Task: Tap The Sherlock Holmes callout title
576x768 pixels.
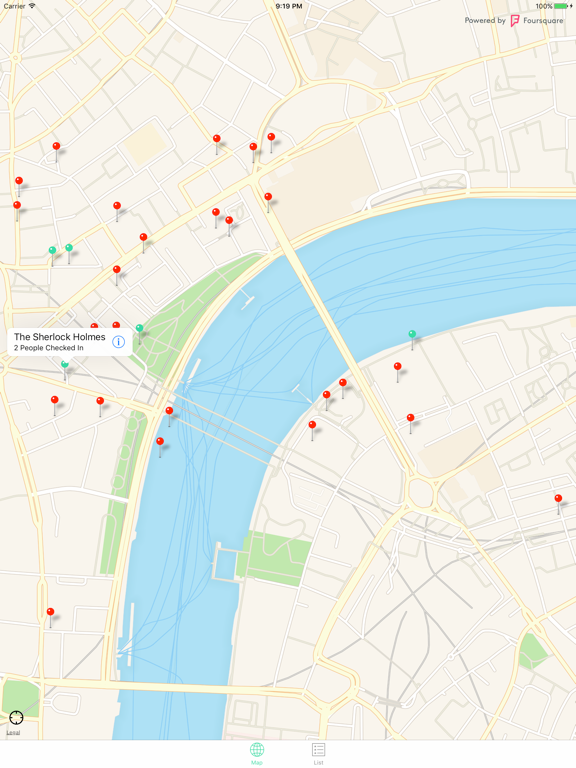Action: 60,337
